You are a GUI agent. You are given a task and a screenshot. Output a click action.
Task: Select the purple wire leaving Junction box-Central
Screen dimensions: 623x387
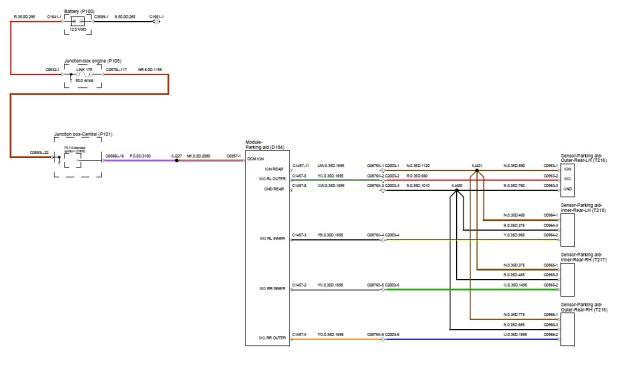(139, 161)
